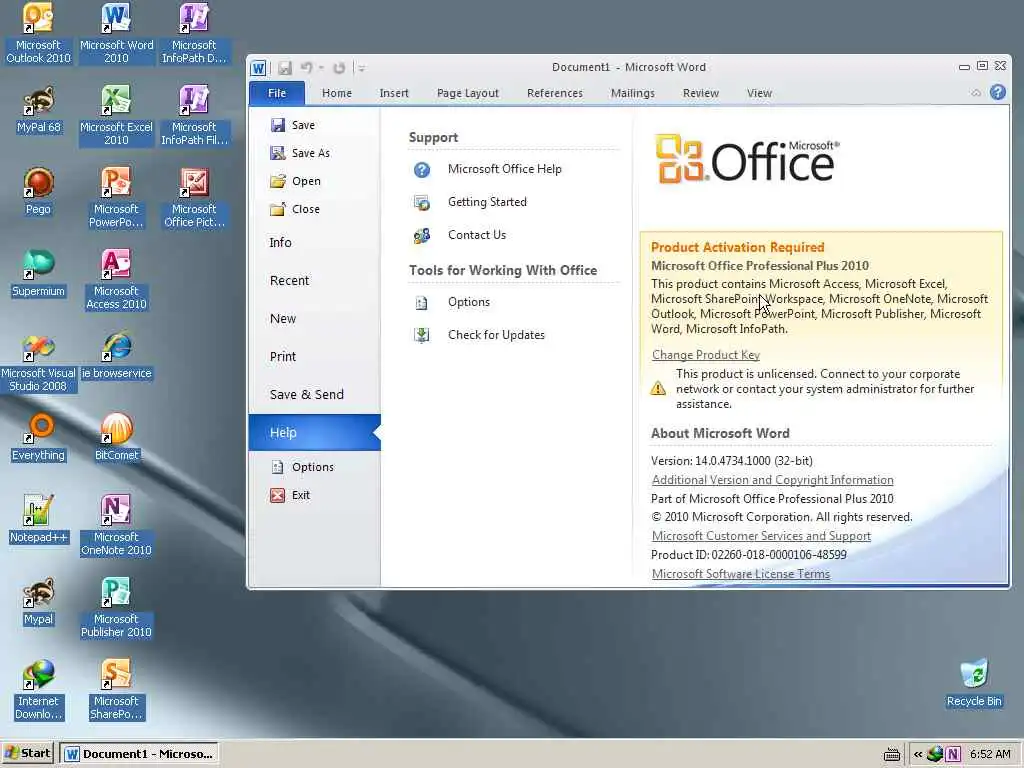Open the View ribbon tab
1024x768 pixels.
click(759, 93)
